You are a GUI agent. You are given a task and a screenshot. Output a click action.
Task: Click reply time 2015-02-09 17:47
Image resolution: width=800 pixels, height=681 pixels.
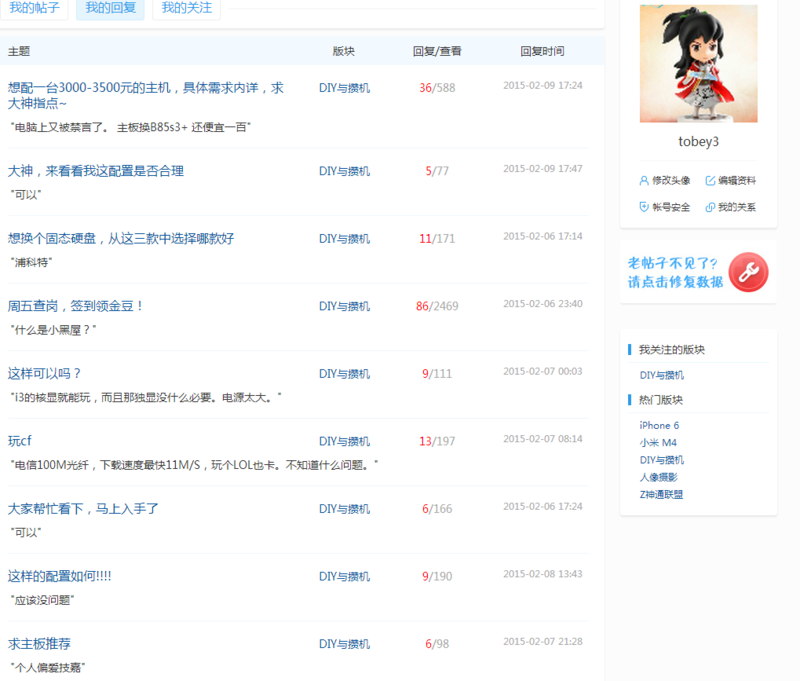tap(543, 169)
